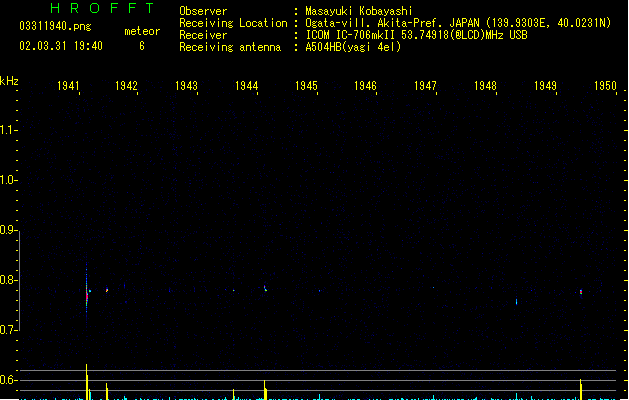This screenshot has height=400, width=629.
Task: Click the 1949 time axis label
Action: click(546, 86)
